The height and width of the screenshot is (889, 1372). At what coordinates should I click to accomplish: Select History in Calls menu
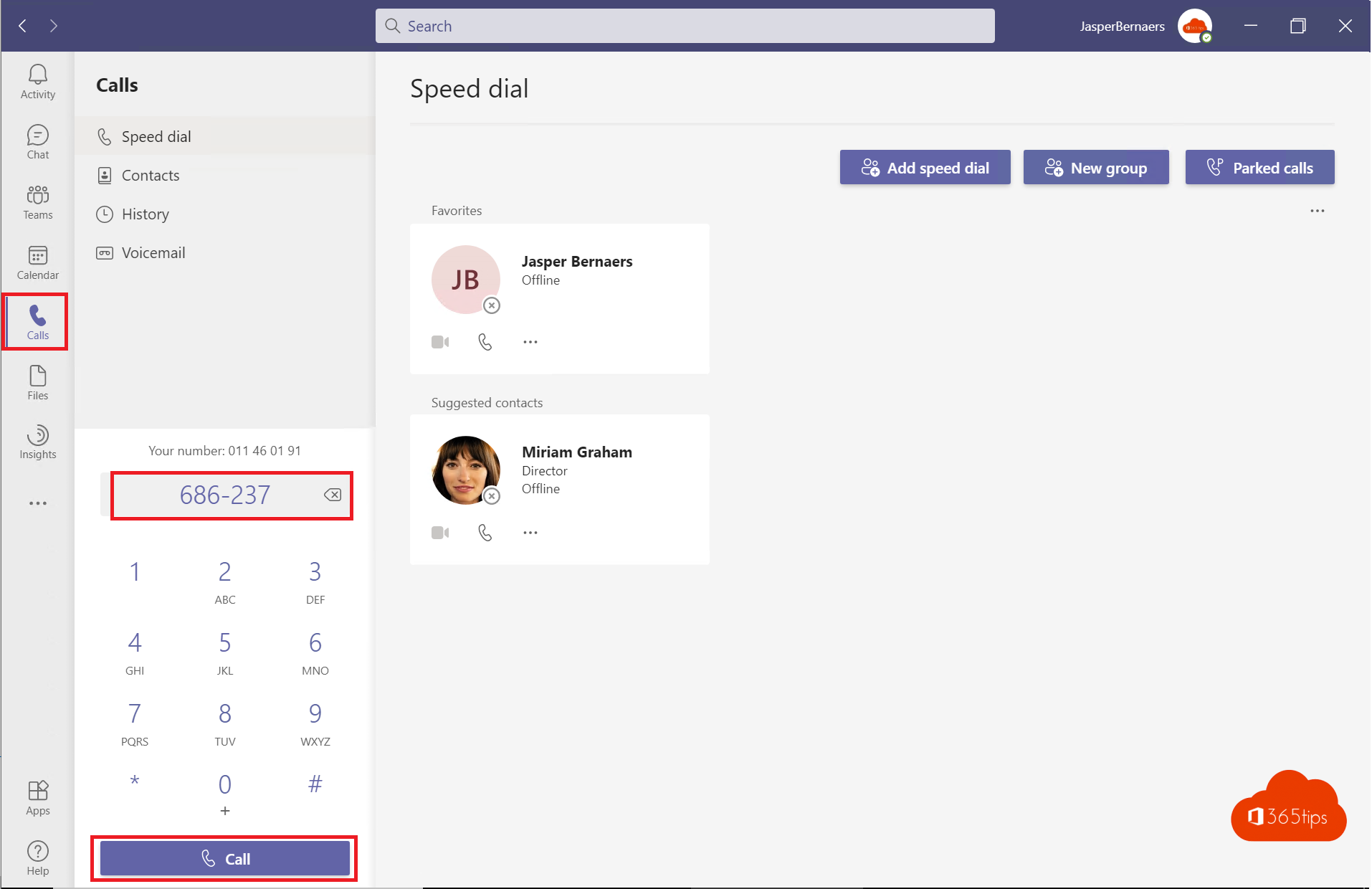pos(225,214)
